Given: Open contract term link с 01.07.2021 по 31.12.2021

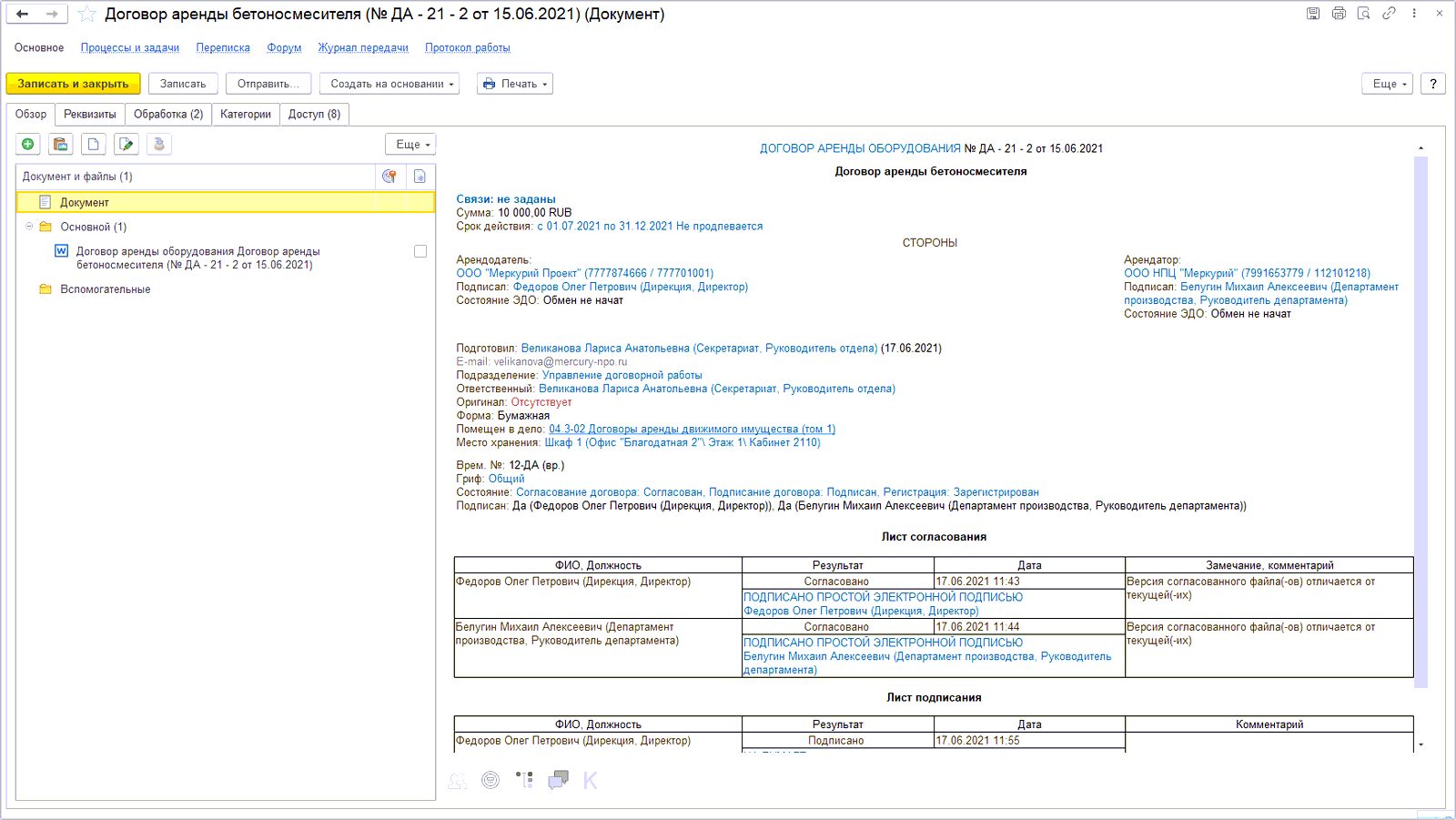Looking at the screenshot, I should pyautogui.click(x=650, y=227).
